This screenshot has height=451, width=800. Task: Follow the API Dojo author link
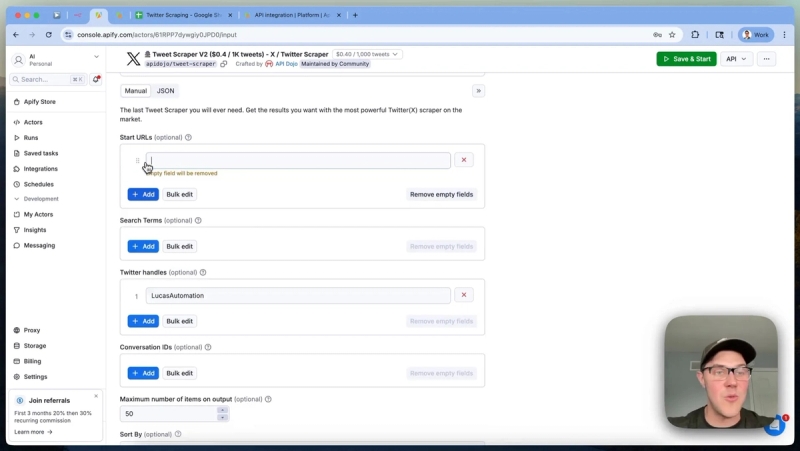coord(286,64)
